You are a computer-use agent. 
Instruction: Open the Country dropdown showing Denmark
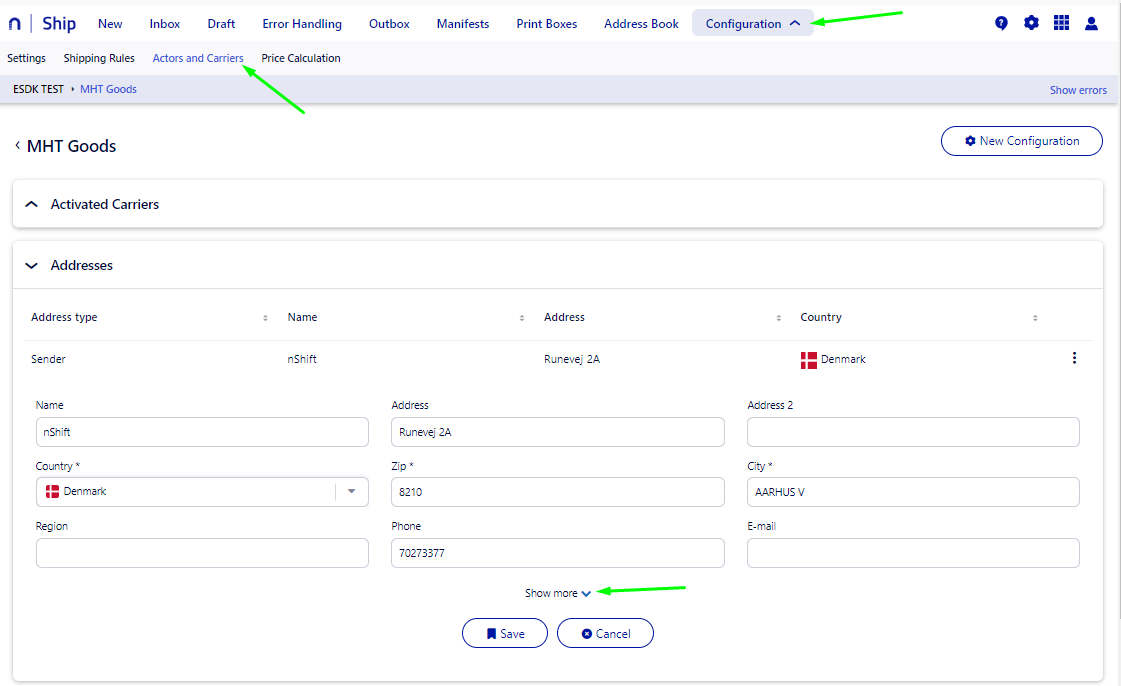[x=351, y=492]
